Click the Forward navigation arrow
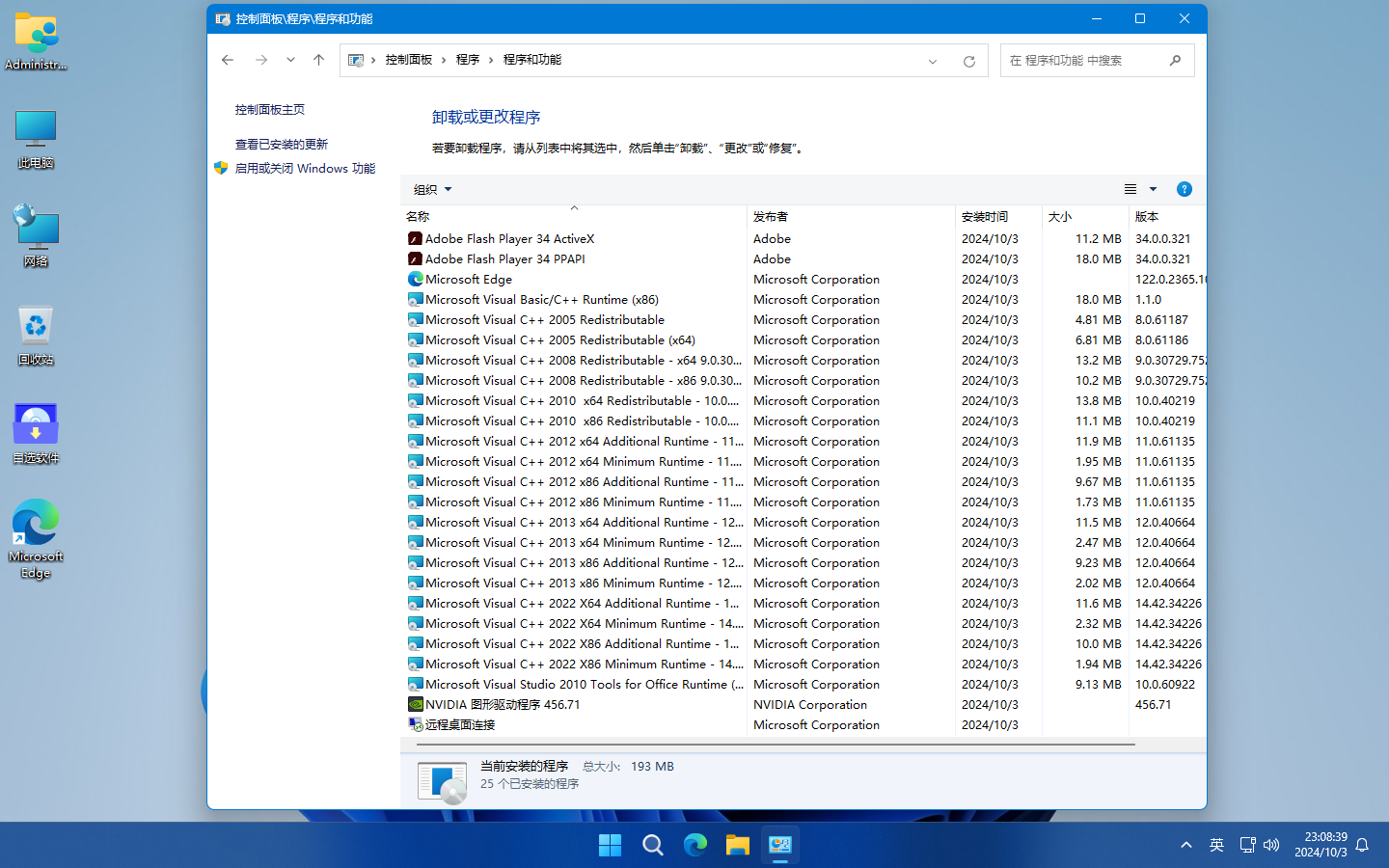 coord(261,60)
